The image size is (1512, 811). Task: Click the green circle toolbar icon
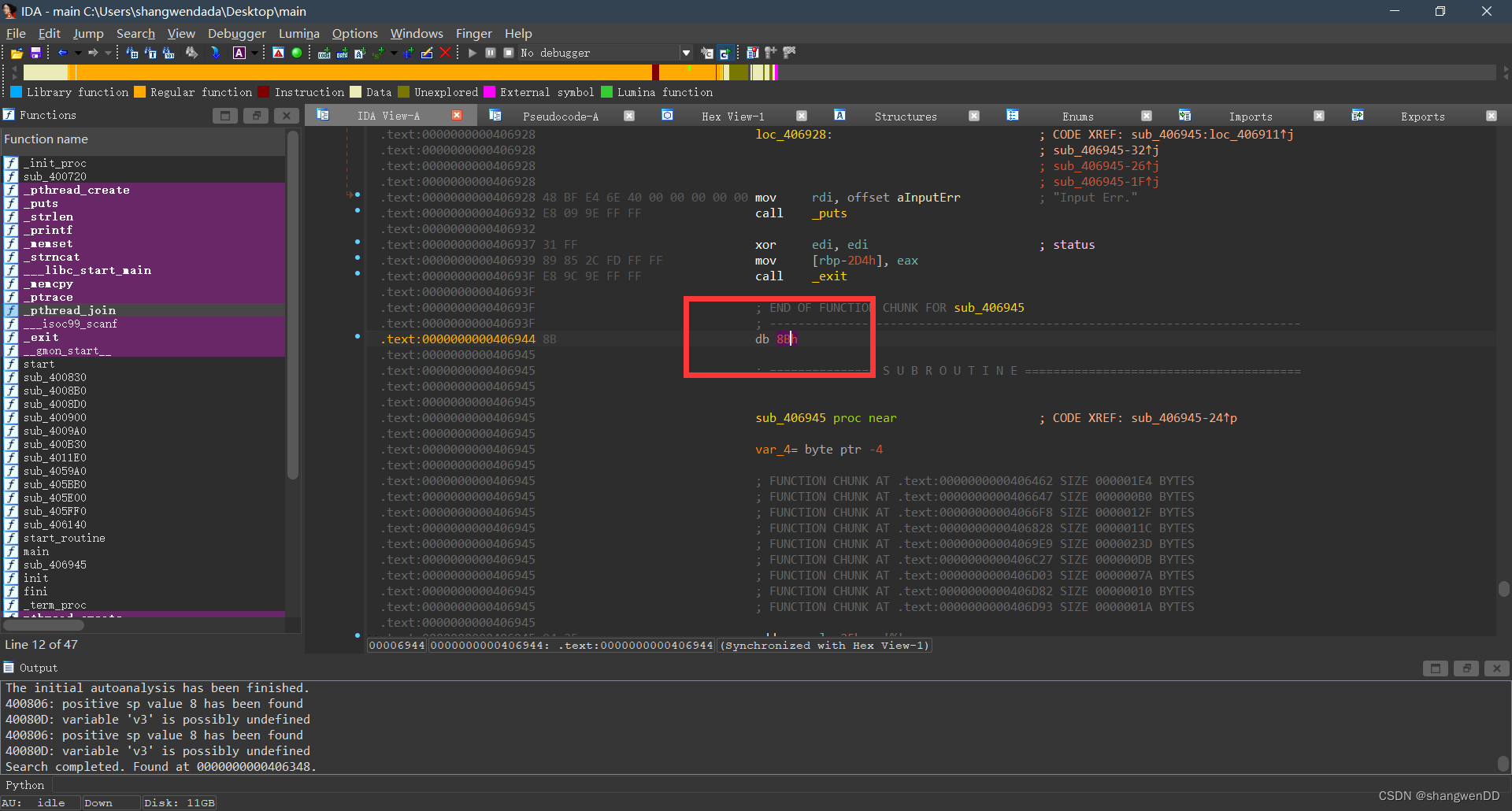297,53
